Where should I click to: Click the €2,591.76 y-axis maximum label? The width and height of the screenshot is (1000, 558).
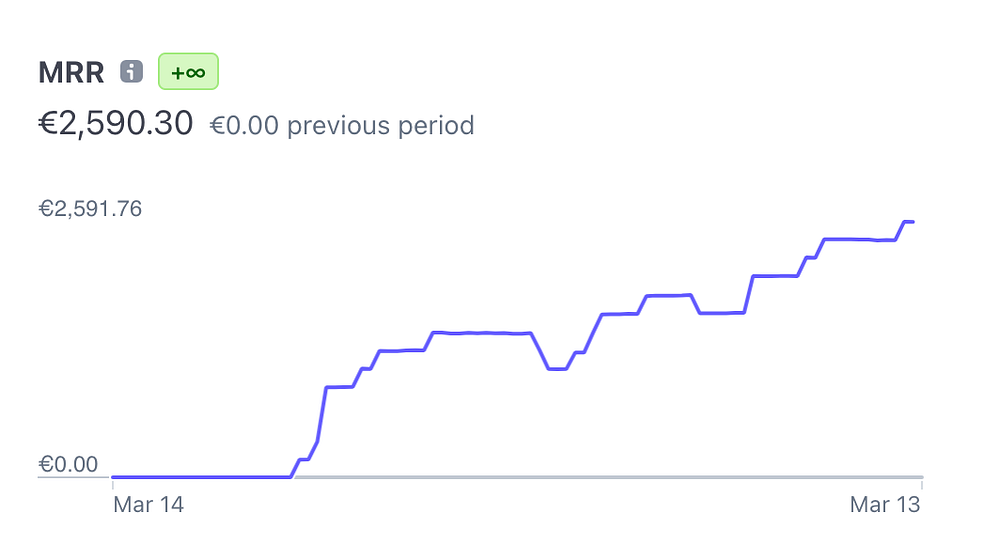tap(90, 209)
